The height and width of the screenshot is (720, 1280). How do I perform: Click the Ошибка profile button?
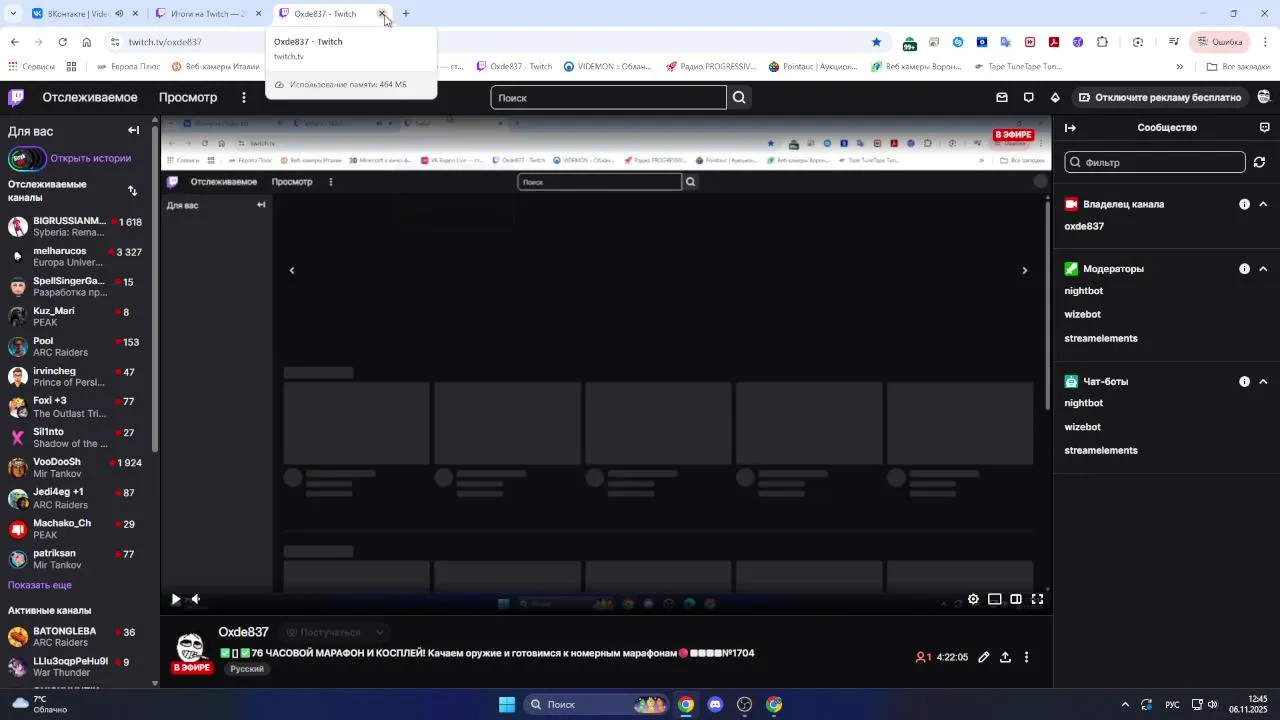[x=1220, y=42]
